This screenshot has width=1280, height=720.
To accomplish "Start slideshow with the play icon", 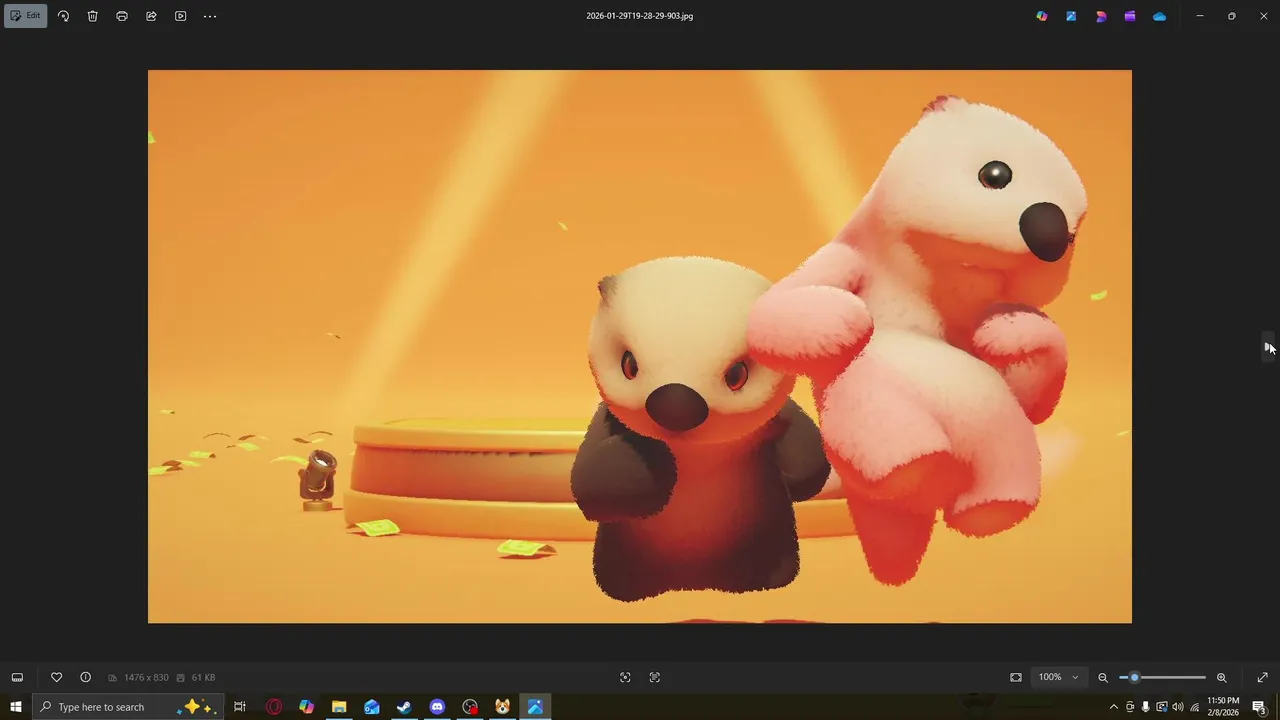I will click(180, 16).
